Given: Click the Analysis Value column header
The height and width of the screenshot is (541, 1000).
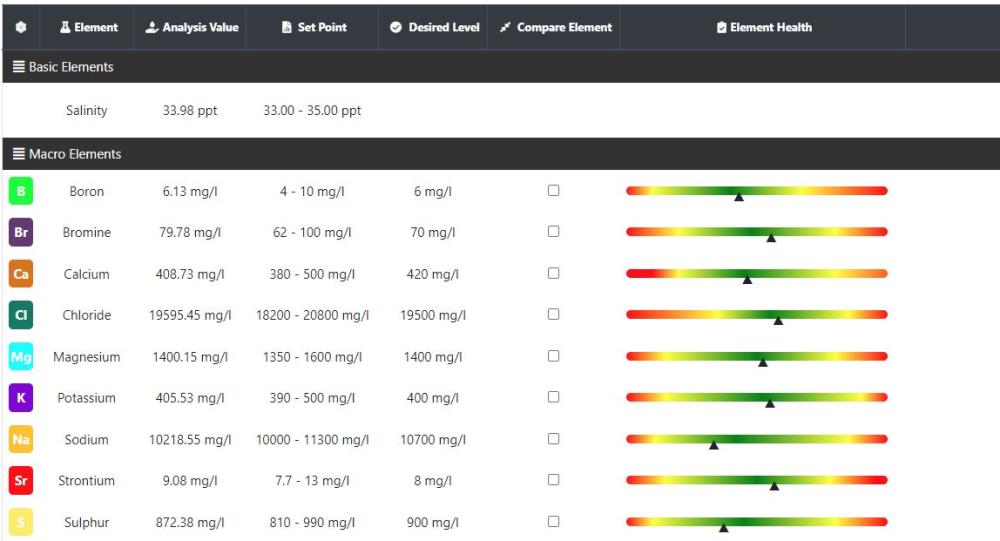Looking at the screenshot, I should 192,28.
